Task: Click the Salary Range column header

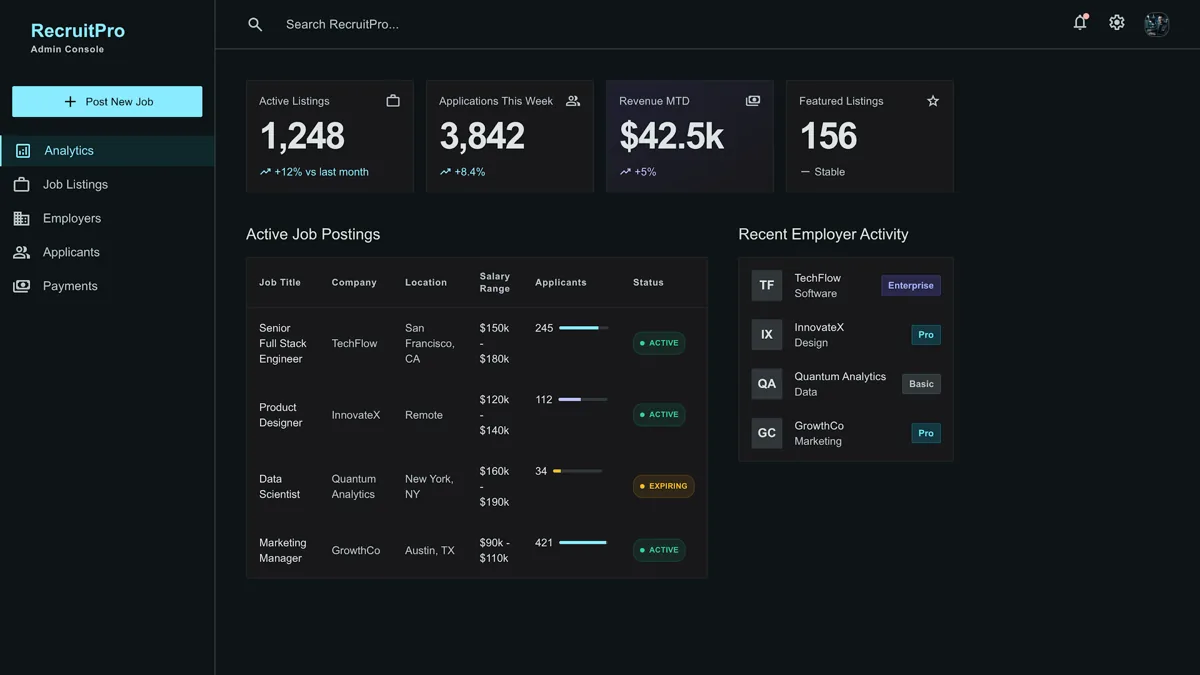Action: (495, 283)
